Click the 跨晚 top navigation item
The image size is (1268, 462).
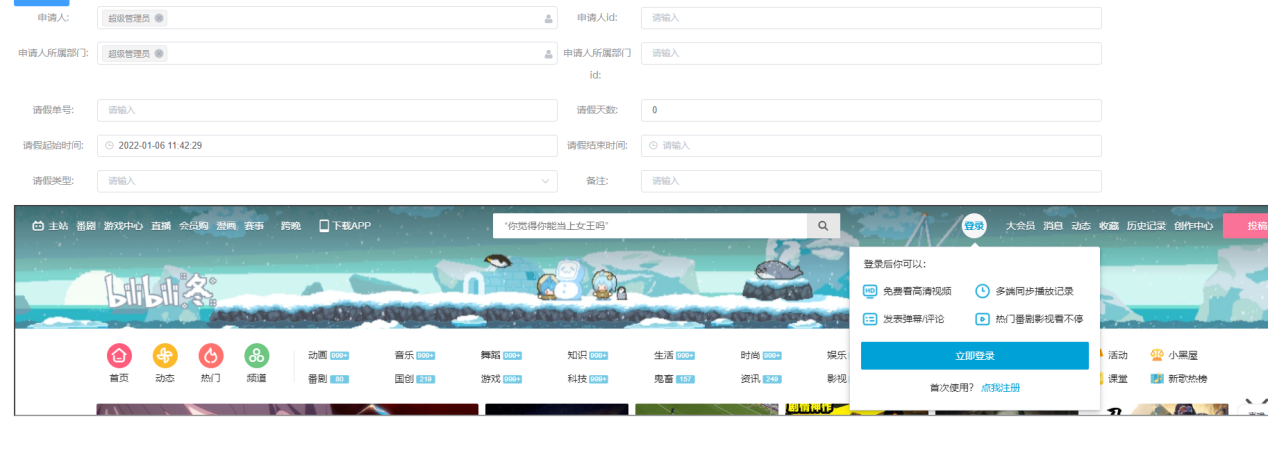pyautogui.click(x=291, y=226)
